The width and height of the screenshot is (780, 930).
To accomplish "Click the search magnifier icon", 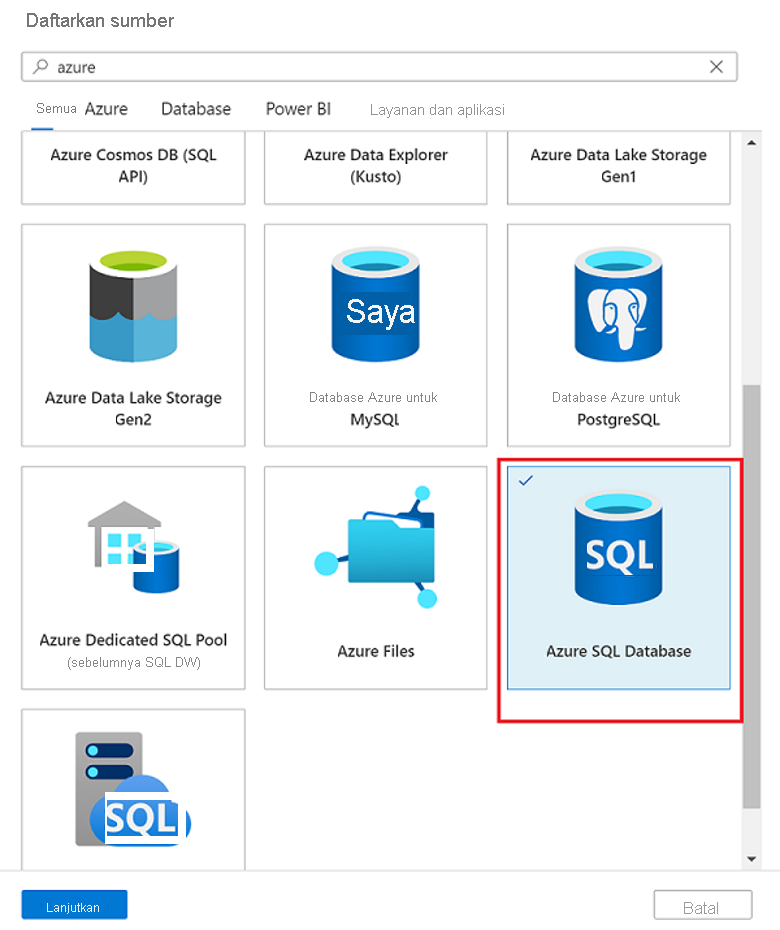I will pyautogui.click(x=40, y=66).
